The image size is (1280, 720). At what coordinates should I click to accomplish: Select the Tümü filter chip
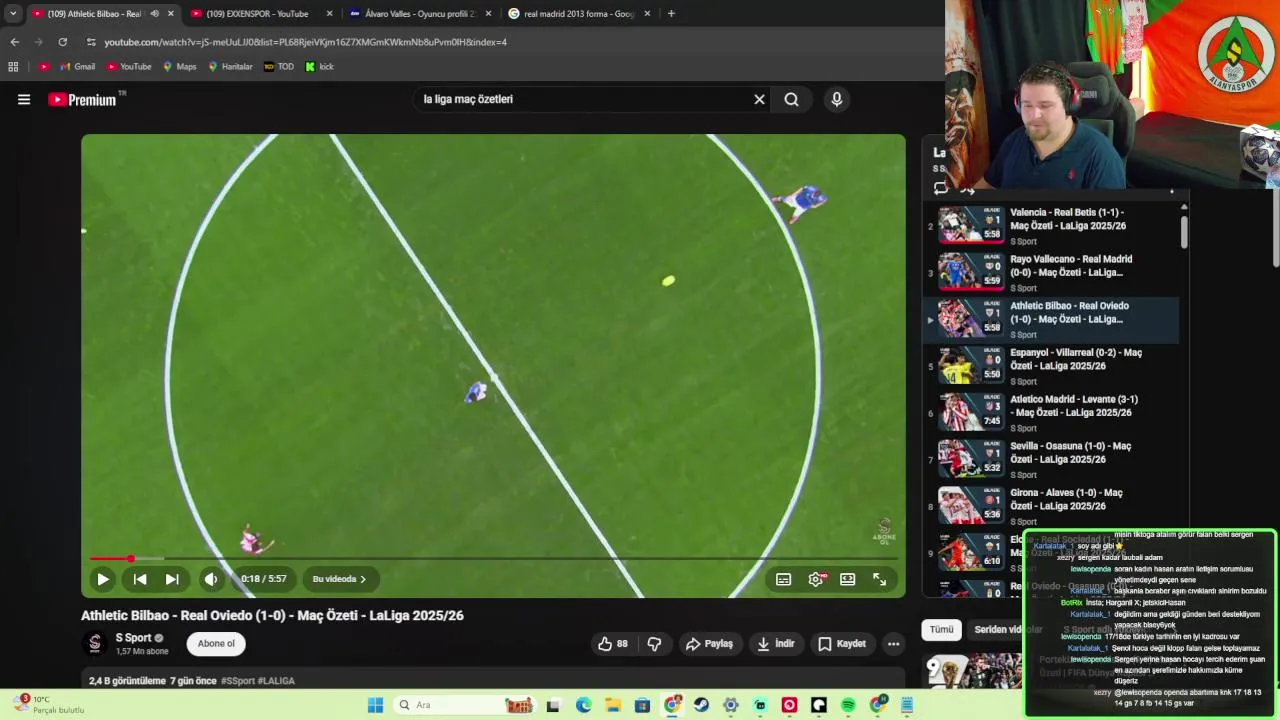coord(942,629)
